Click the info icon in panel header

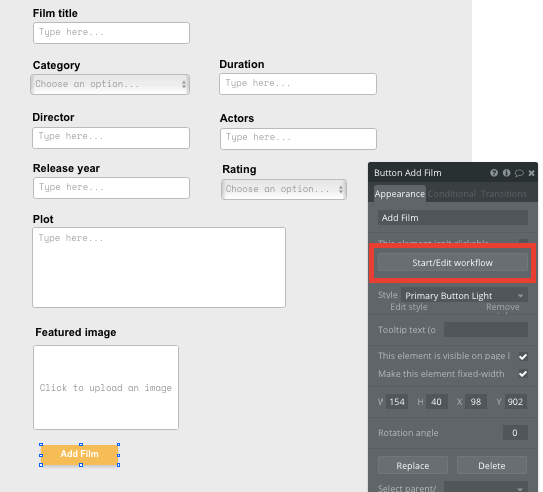tap(506, 173)
